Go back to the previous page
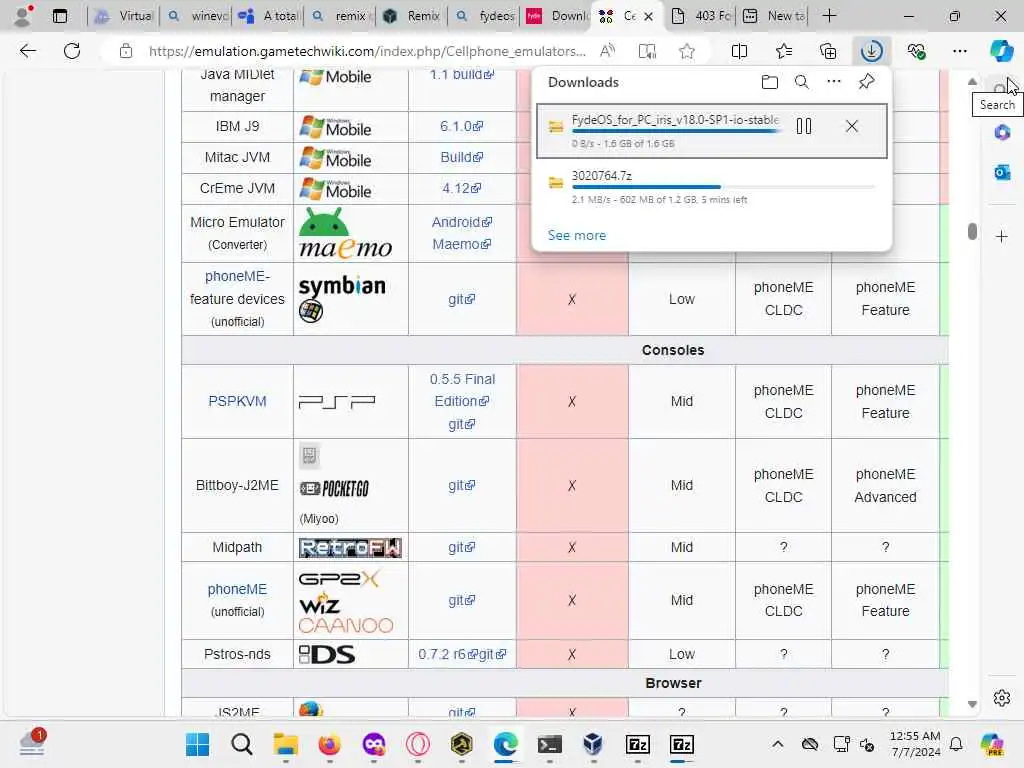1024x768 pixels. [27, 51]
